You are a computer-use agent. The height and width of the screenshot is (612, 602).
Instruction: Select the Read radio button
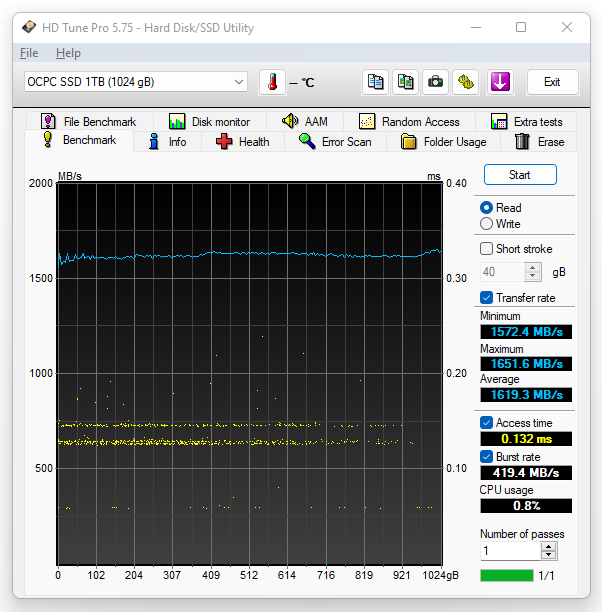click(486, 208)
